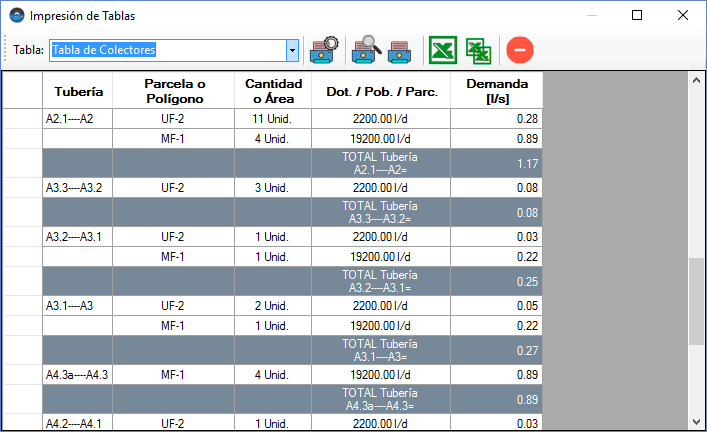Viewport: 707px width, 432px height.
Task: Select the A4.3a----A4.3 row cell
Action: pyautogui.click(x=77, y=375)
